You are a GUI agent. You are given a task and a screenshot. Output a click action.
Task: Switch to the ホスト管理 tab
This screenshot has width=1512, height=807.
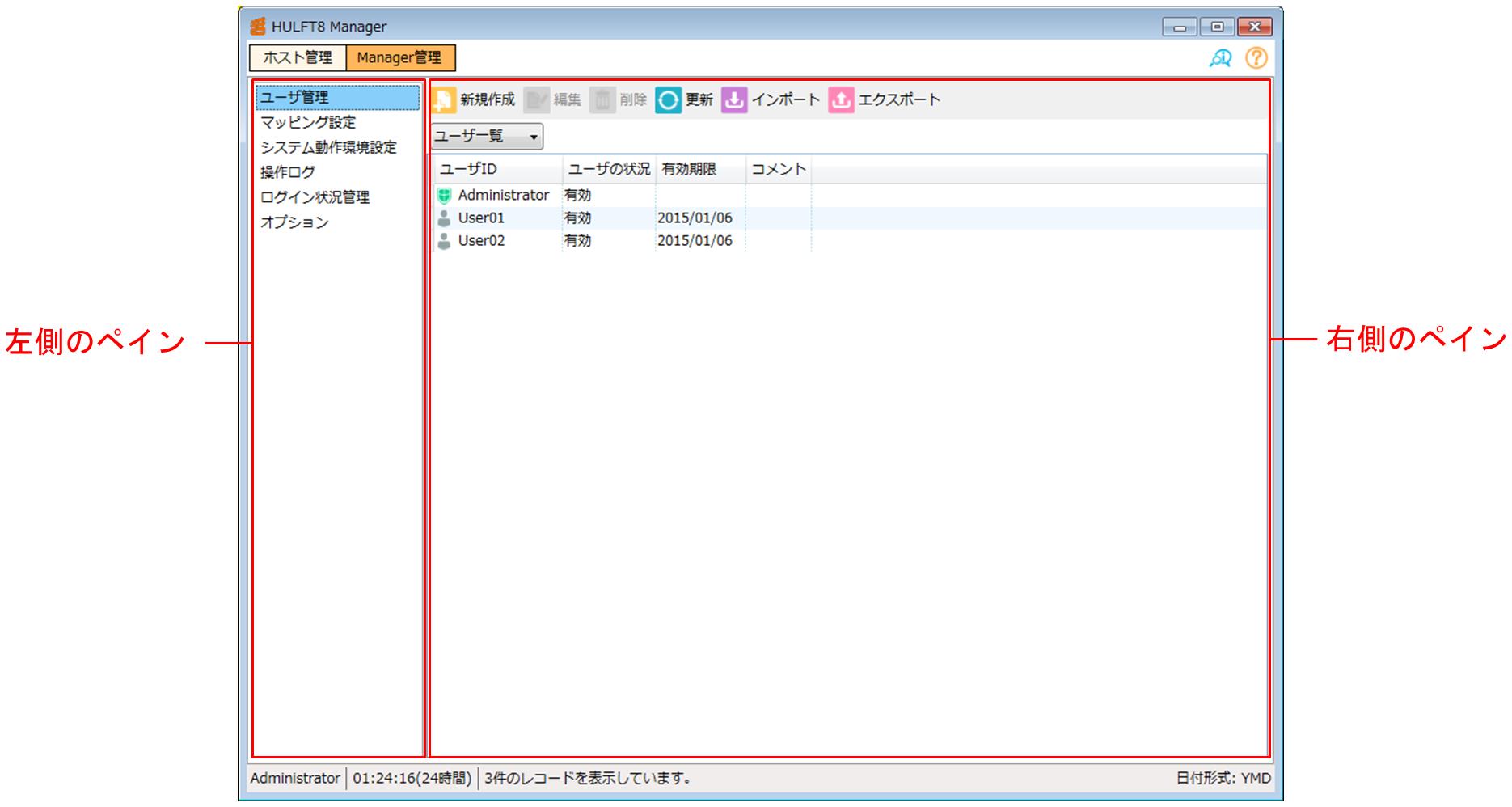(x=298, y=58)
